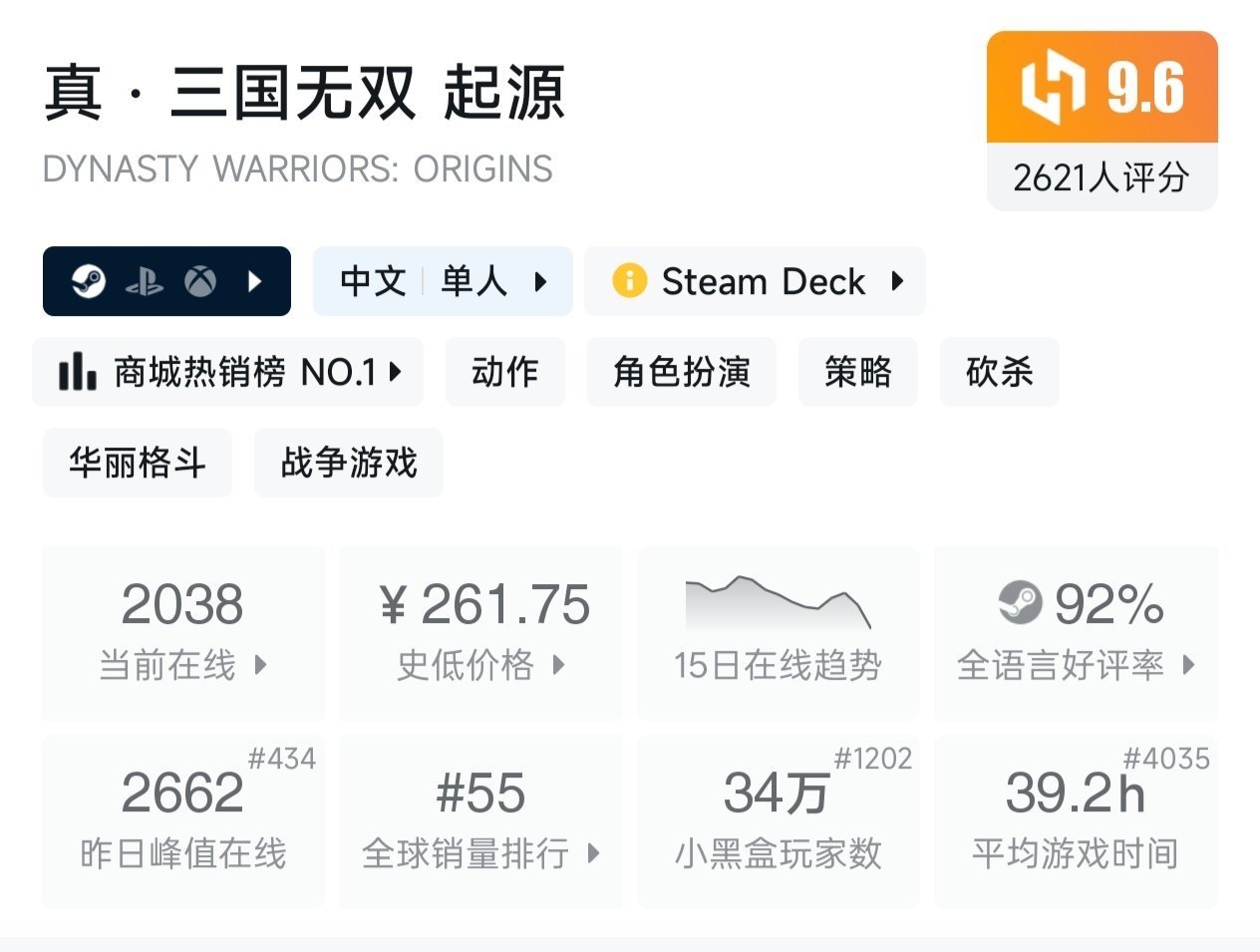Select the 角色扮演 genre tag
Screen dimensions: 1260x952
point(681,372)
